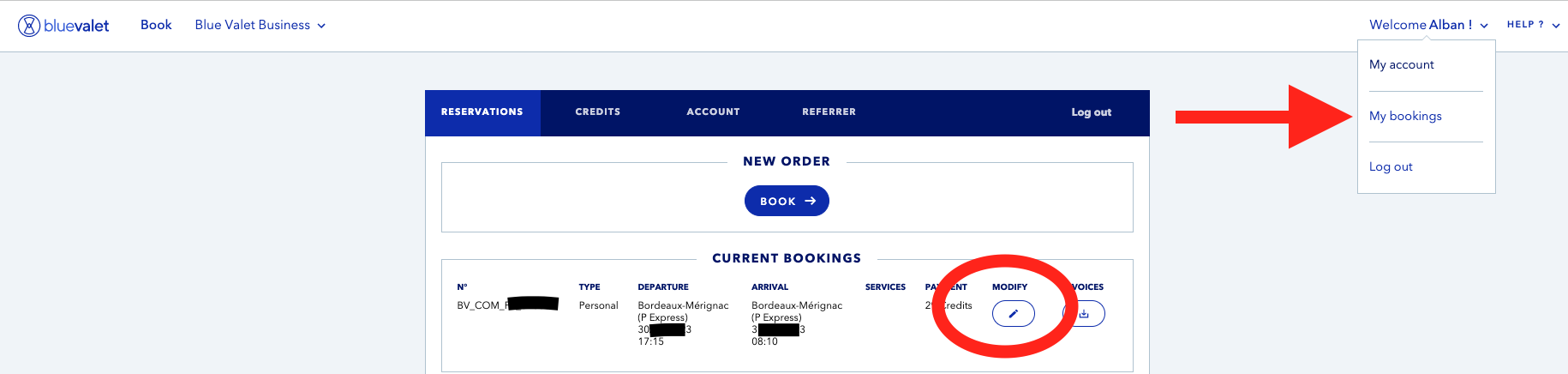Click the bluevalet brand name text

(x=76, y=26)
